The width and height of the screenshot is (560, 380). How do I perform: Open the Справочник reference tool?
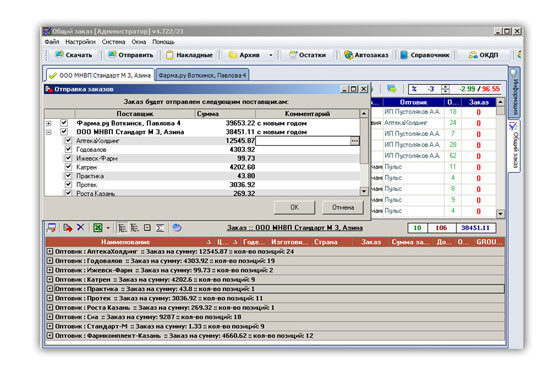pos(424,55)
